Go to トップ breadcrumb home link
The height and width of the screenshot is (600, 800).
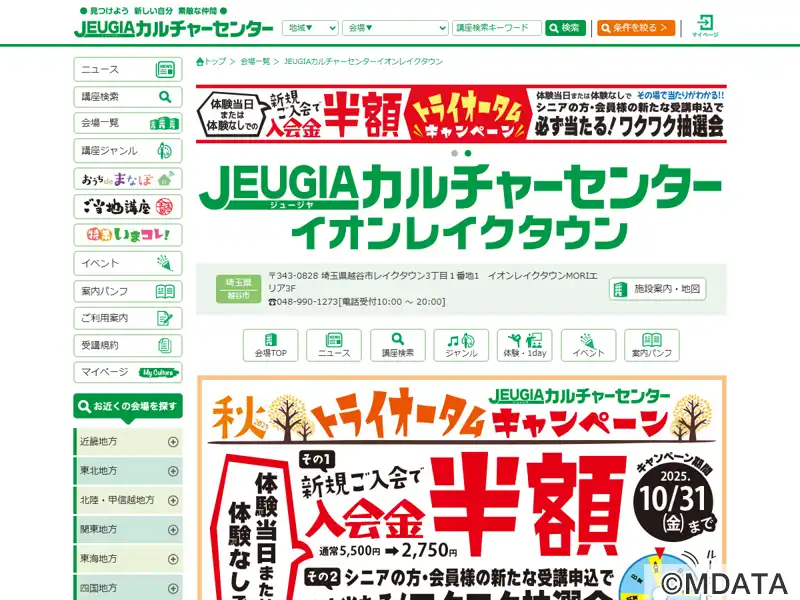211,62
